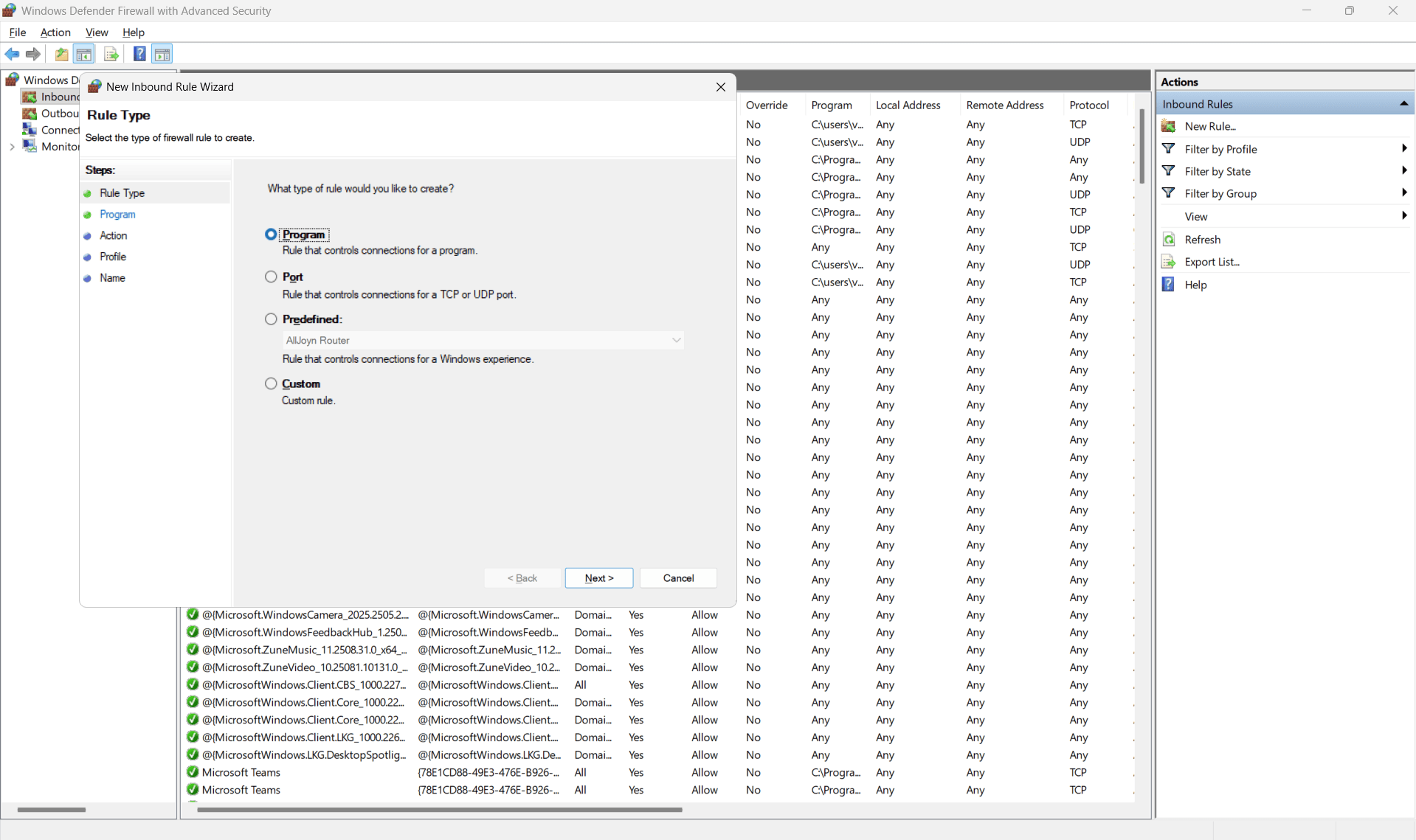Expand the Filter by Profile submenu arrow
This screenshot has width=1416, height=840.
[1404, 148]
